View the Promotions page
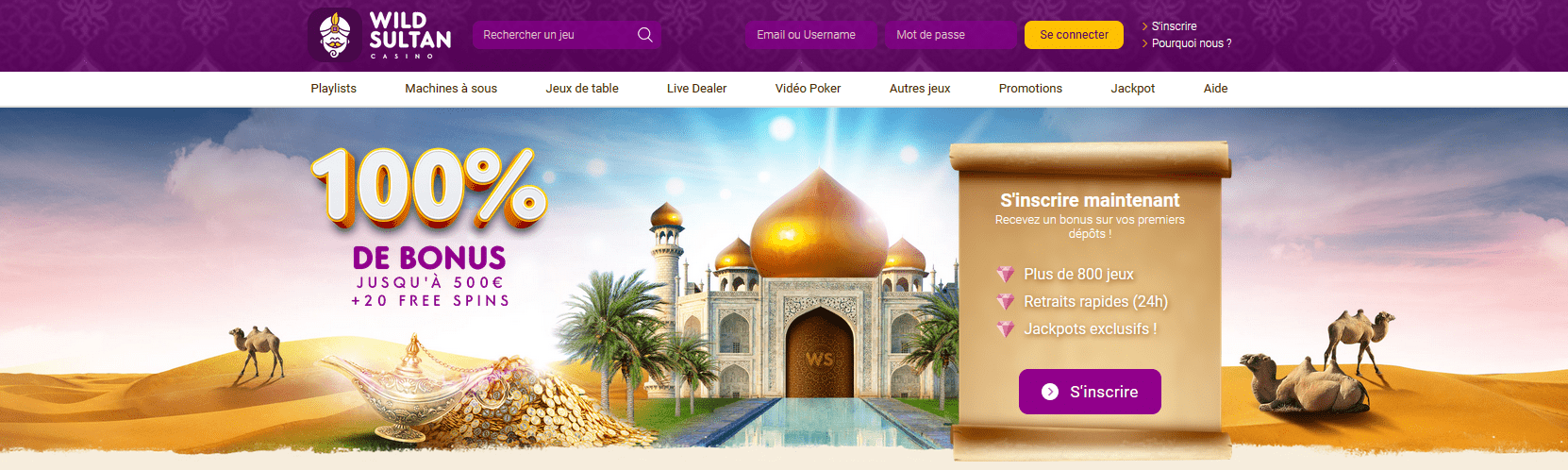The image size is (1568, 470). [1030, 89]
